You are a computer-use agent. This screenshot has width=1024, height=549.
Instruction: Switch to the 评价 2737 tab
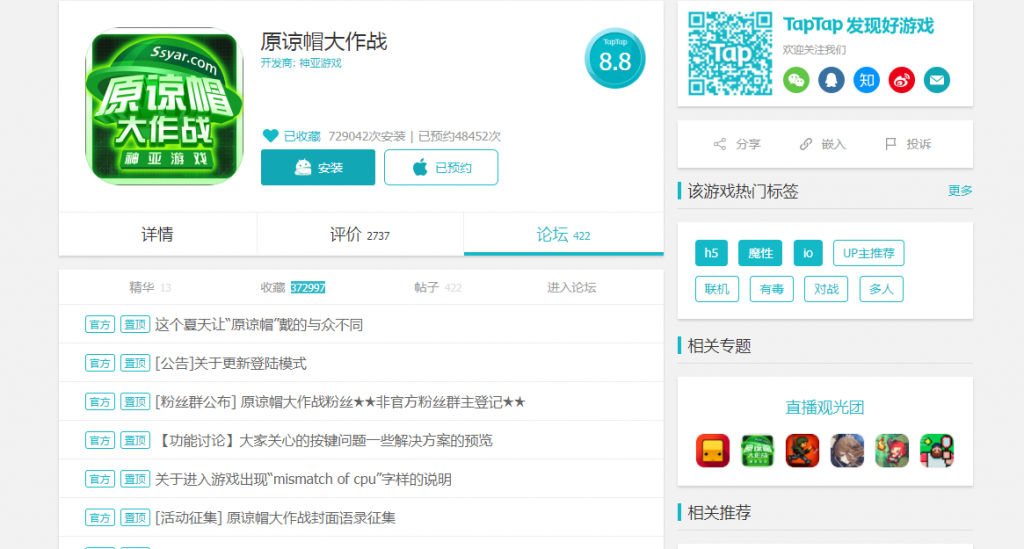[x=360, y=234]
